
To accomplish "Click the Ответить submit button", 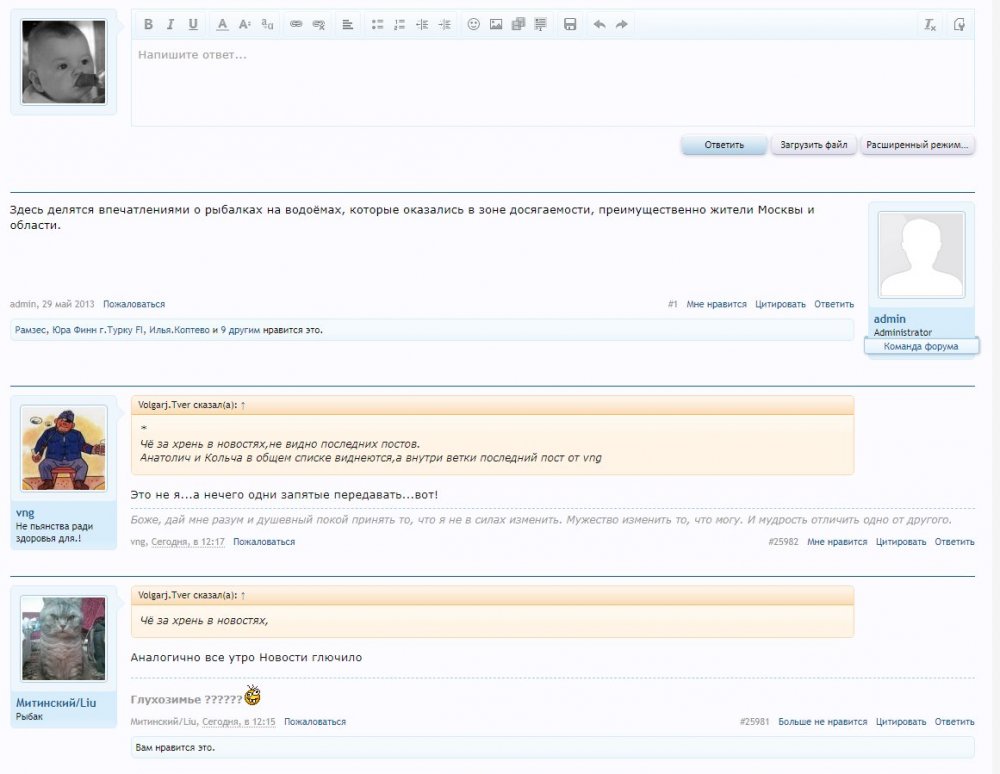I will (724, 145).
